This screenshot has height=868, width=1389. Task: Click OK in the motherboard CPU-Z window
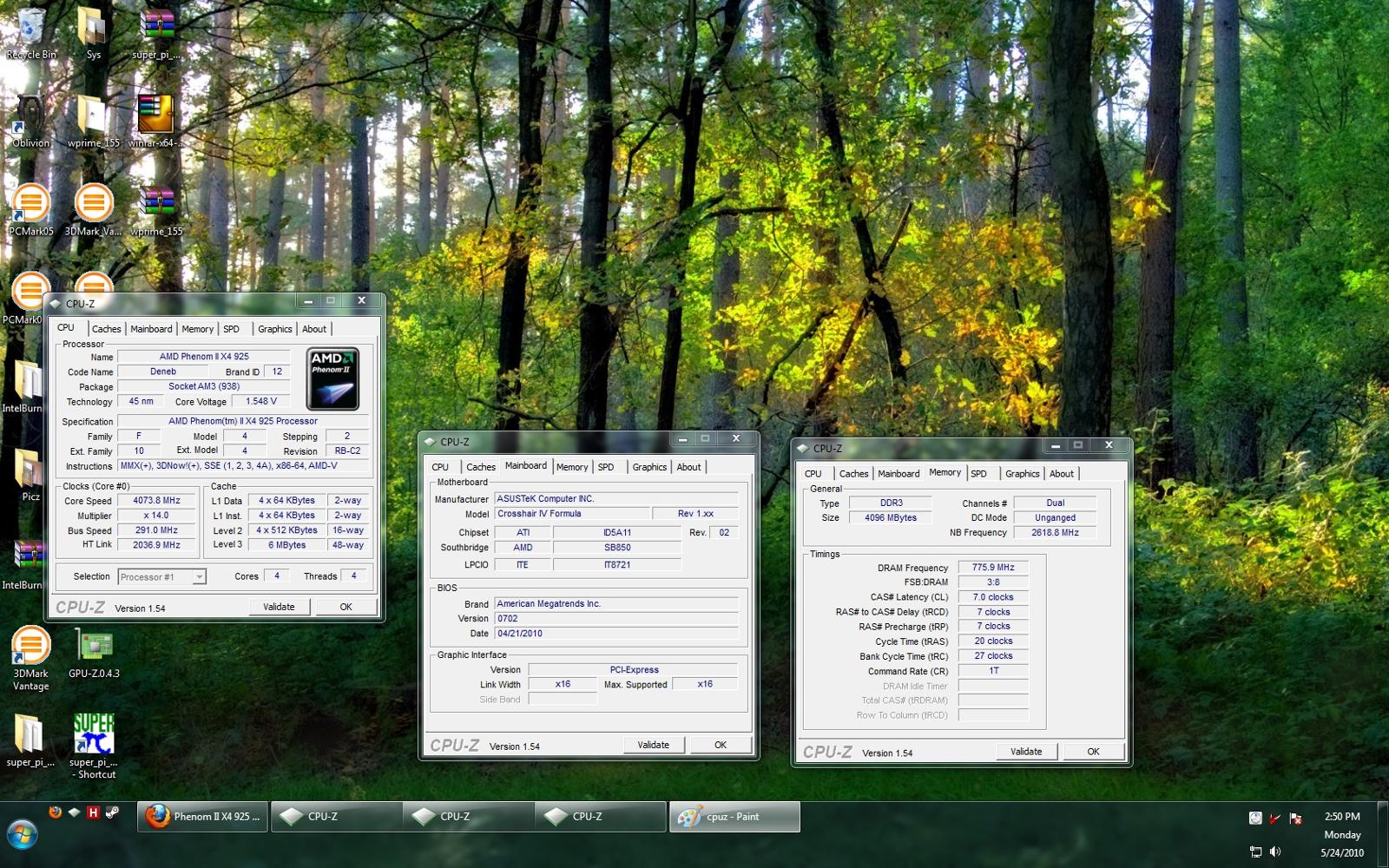(x=721, y=745)
